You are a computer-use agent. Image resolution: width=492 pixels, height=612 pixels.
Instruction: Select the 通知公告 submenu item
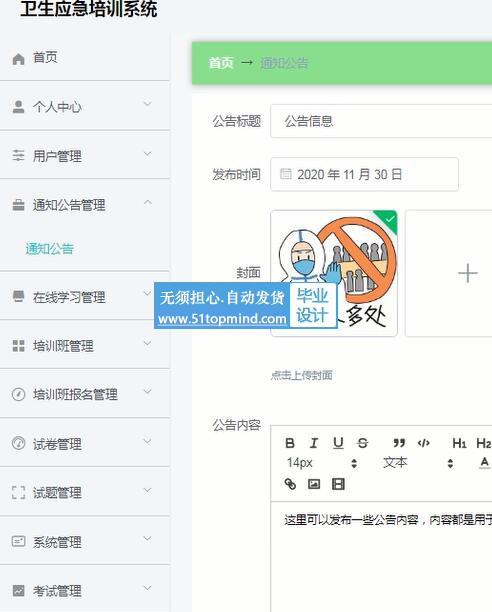(50, 249)
